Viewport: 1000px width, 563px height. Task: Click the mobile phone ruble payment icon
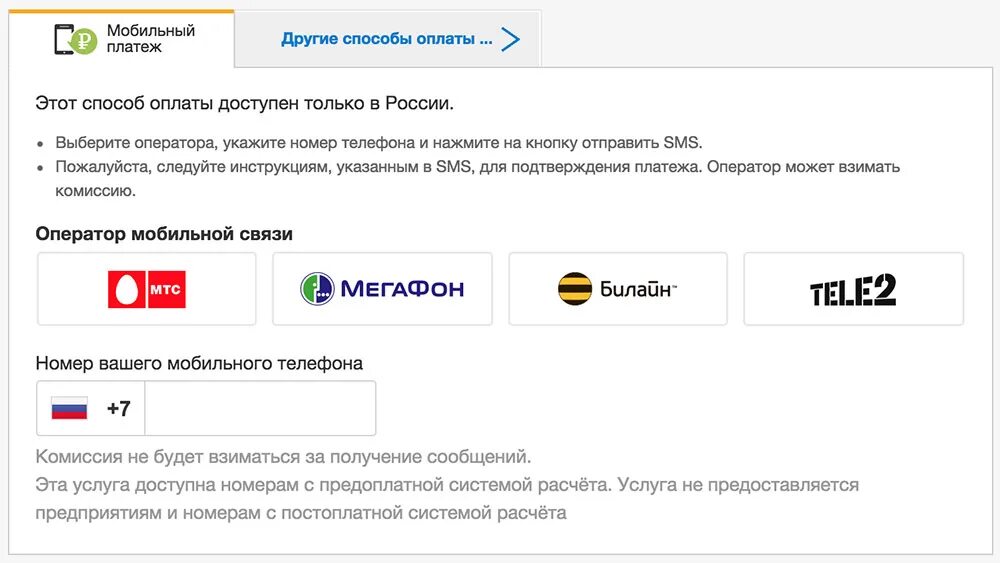click(x=76, y=39)
